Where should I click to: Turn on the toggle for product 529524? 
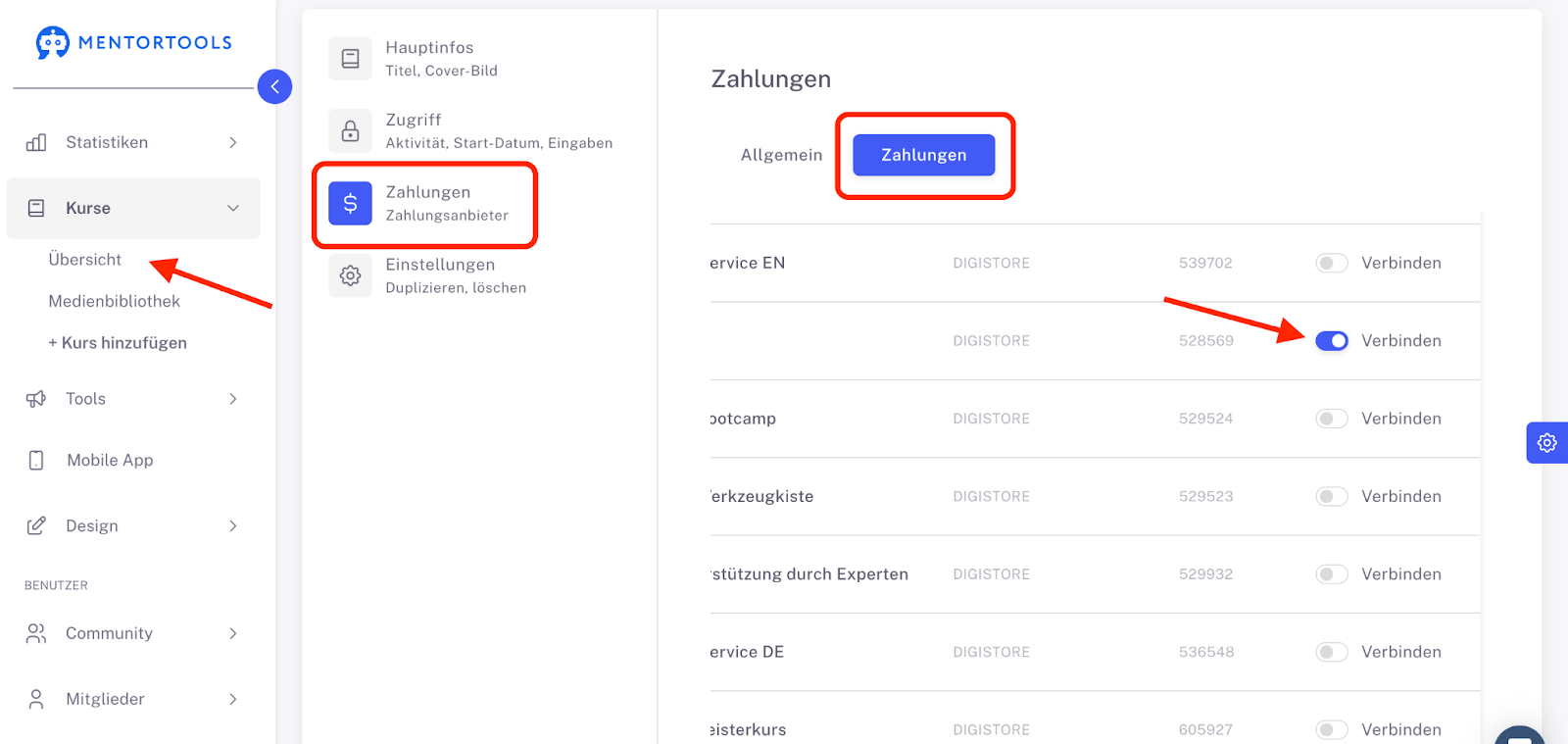tap(1331, 419)
